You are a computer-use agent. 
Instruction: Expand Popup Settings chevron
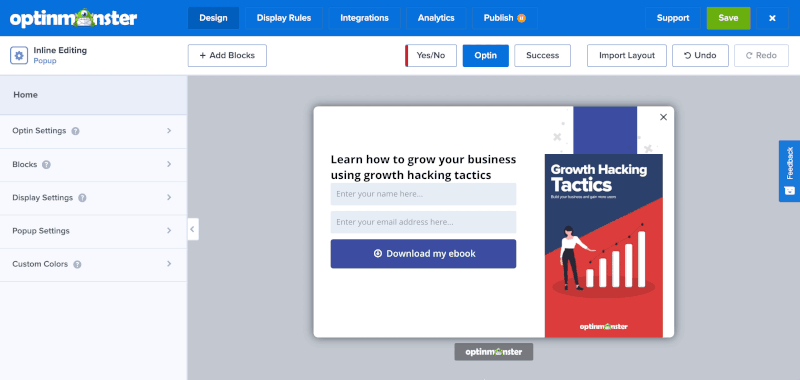(169, 231)
